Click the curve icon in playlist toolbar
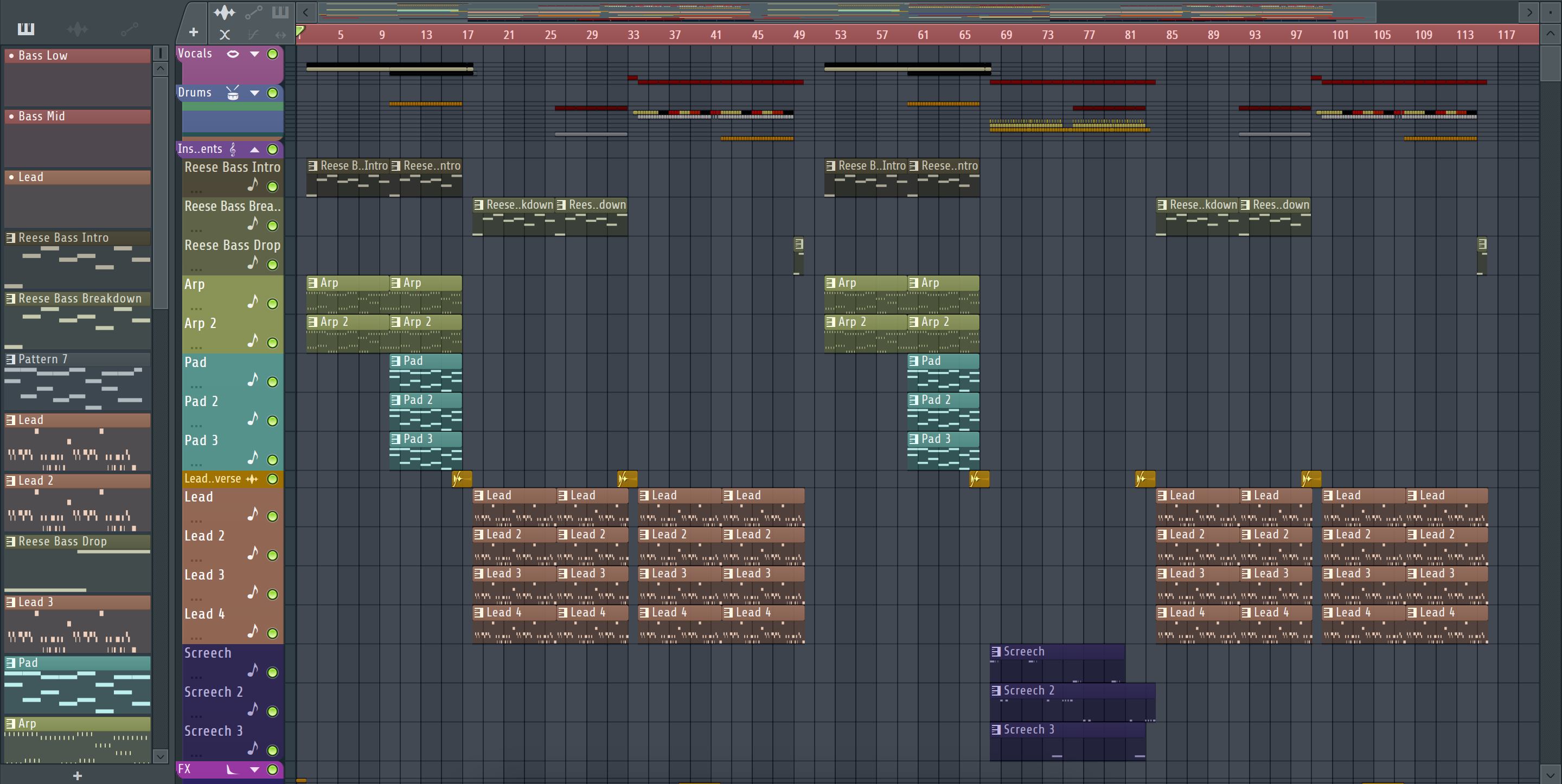The image size is (1562, 784). pyautogui.click(x=253, y=35)
